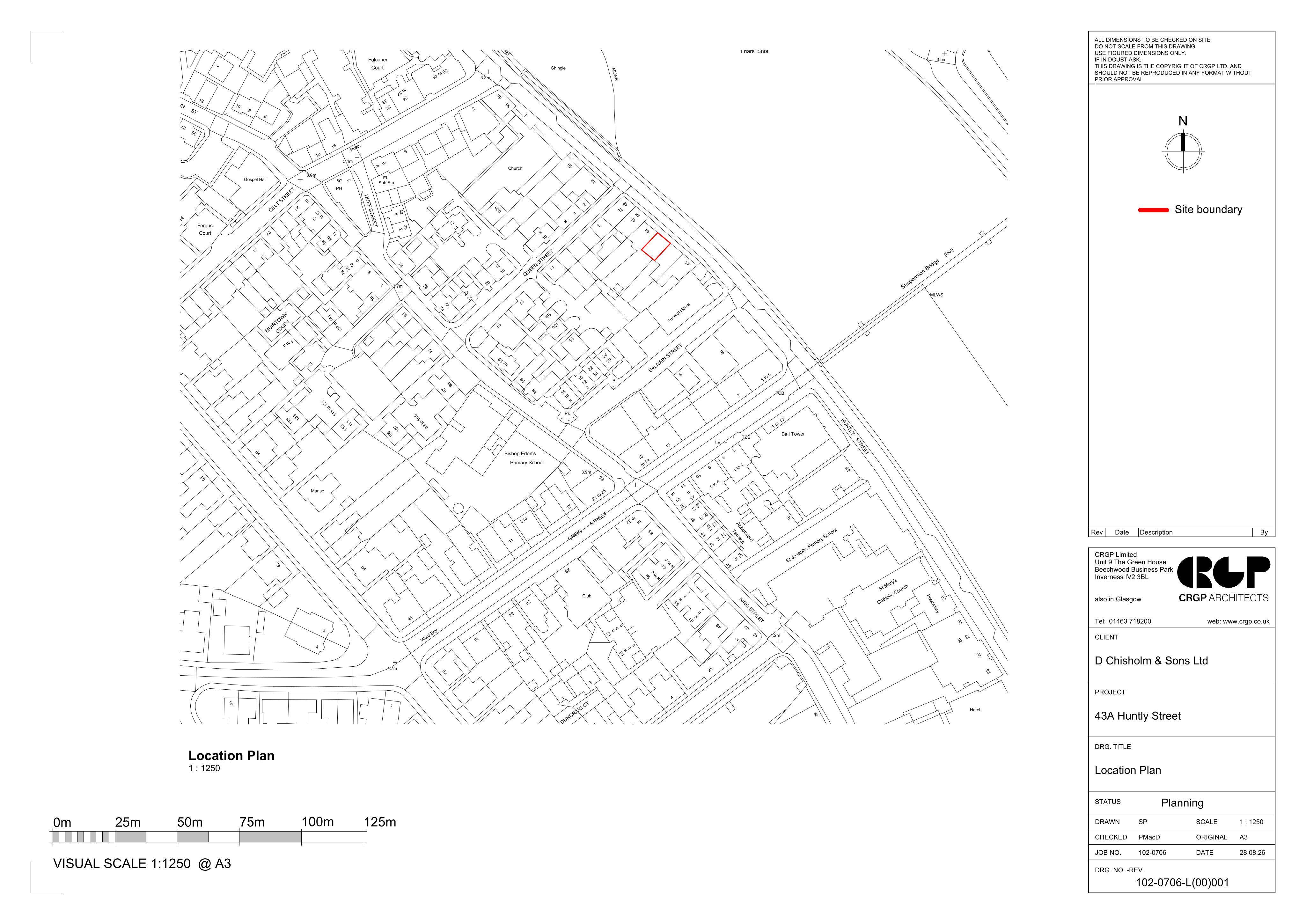Click the date value '28.08.26'
This screenshot has width=1306, height=924.
click(x=1252, y=852)
